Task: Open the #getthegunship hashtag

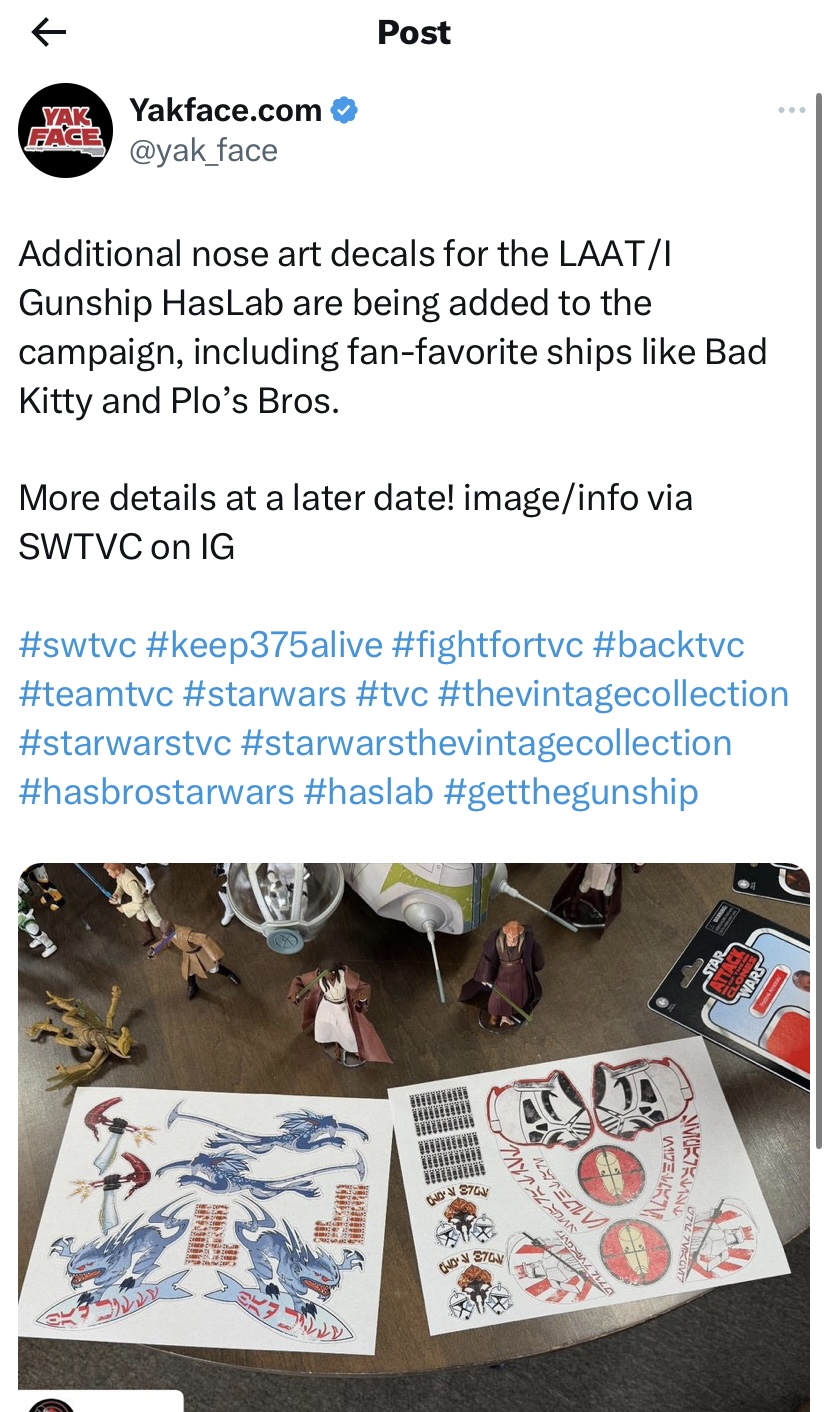Action: 570,792
